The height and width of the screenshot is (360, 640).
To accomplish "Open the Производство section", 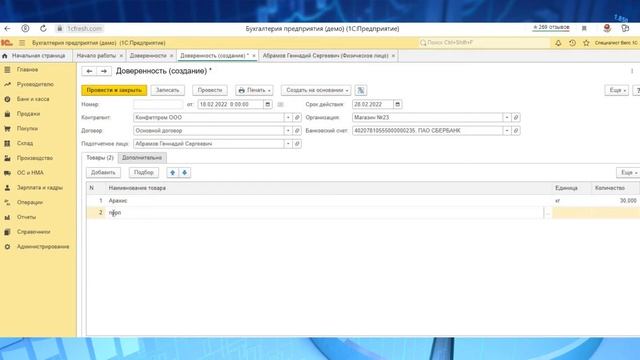I will coord(35,158).
